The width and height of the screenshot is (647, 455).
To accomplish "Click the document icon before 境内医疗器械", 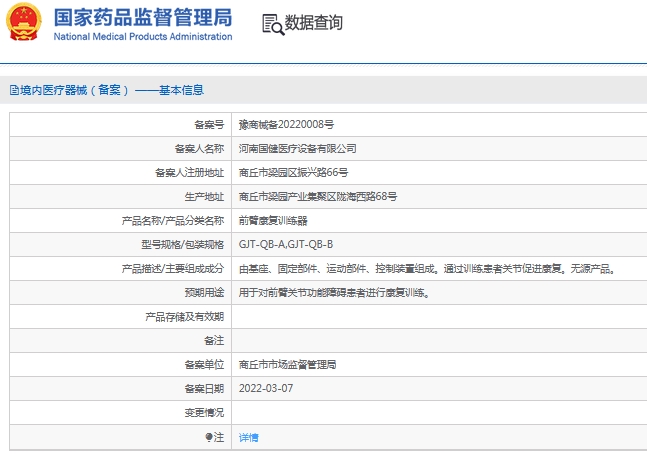I will (x=14, y=90).
